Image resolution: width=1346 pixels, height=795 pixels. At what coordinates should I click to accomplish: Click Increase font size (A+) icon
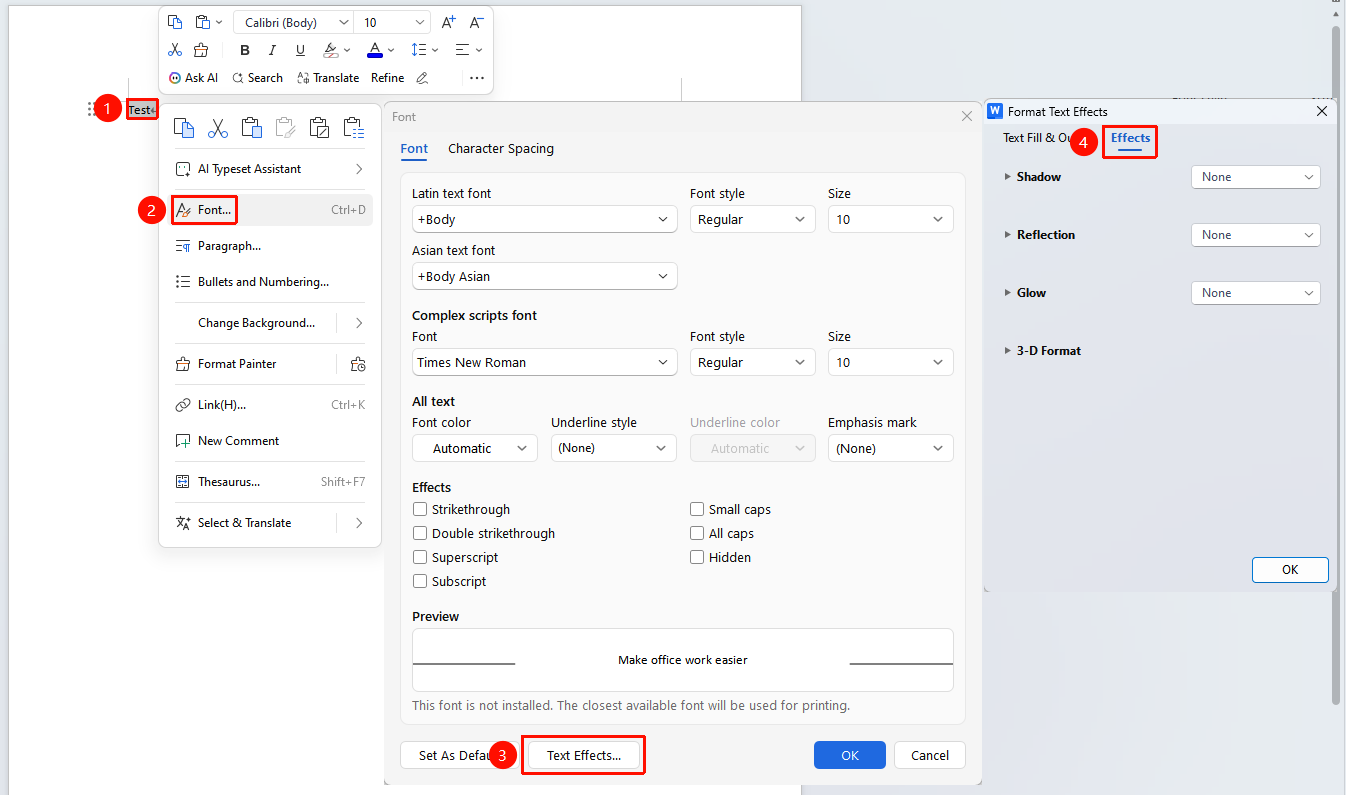tap(448, 22)
